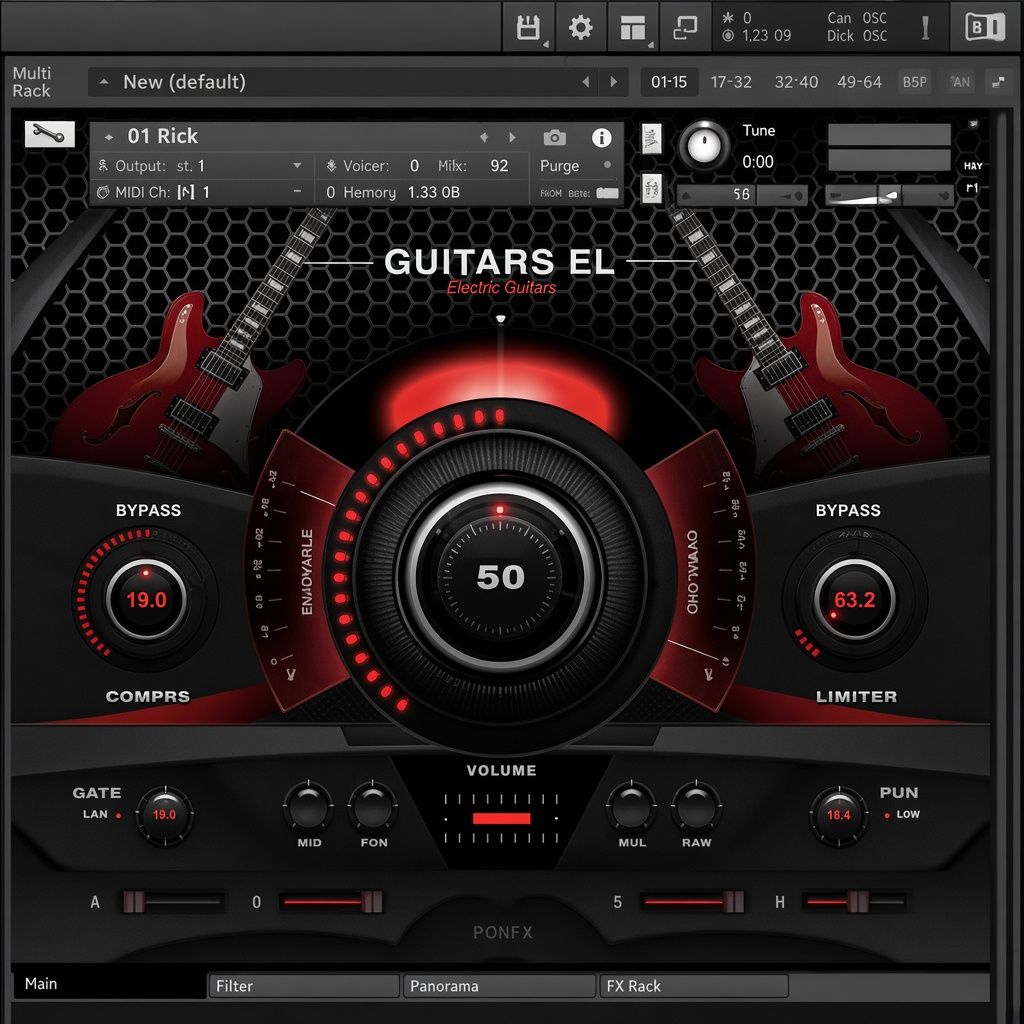Click the main volume knob showing 50
The image size is (1024, 1024).
[500, 577]
